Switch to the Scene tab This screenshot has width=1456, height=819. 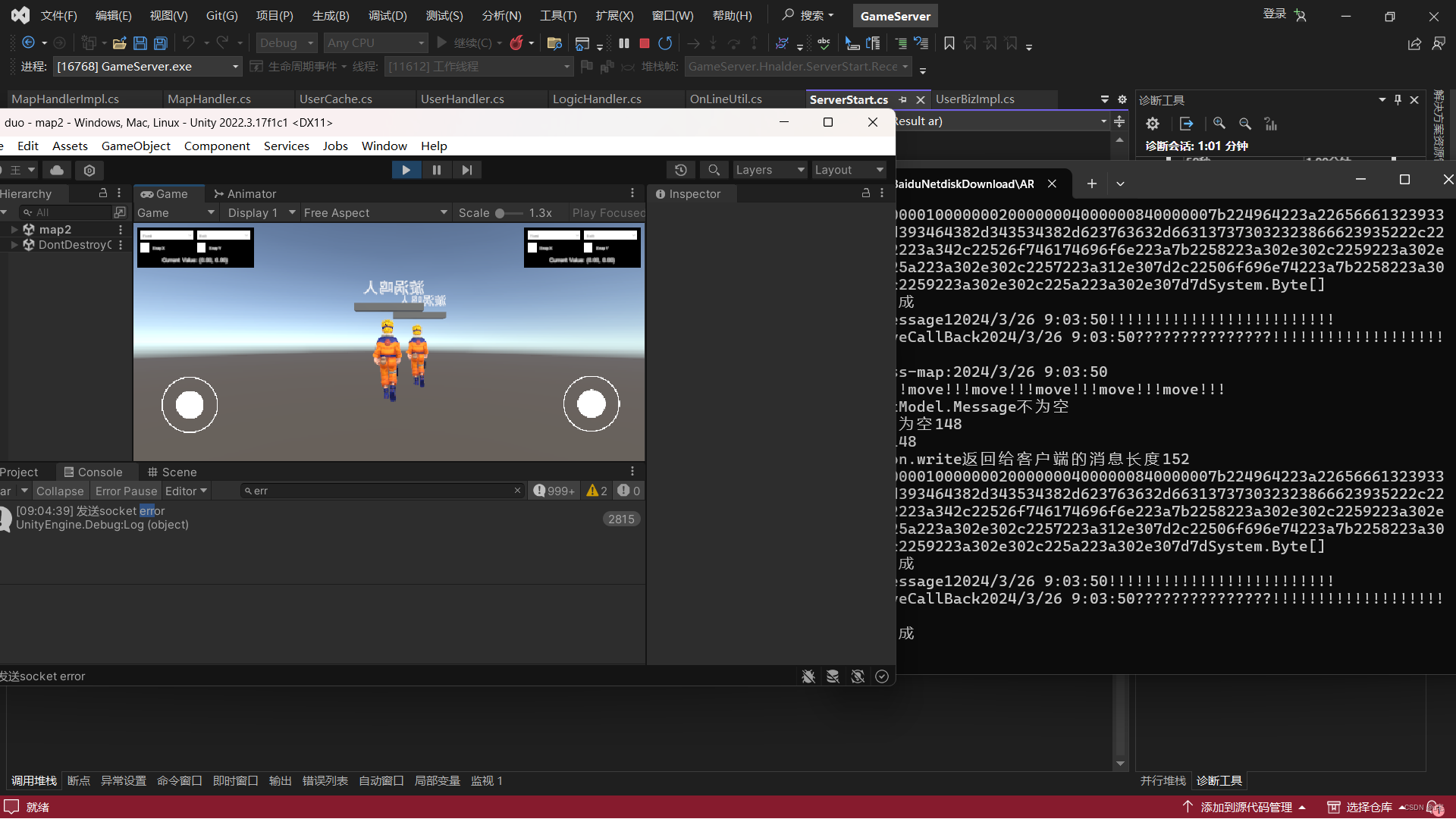172,472
